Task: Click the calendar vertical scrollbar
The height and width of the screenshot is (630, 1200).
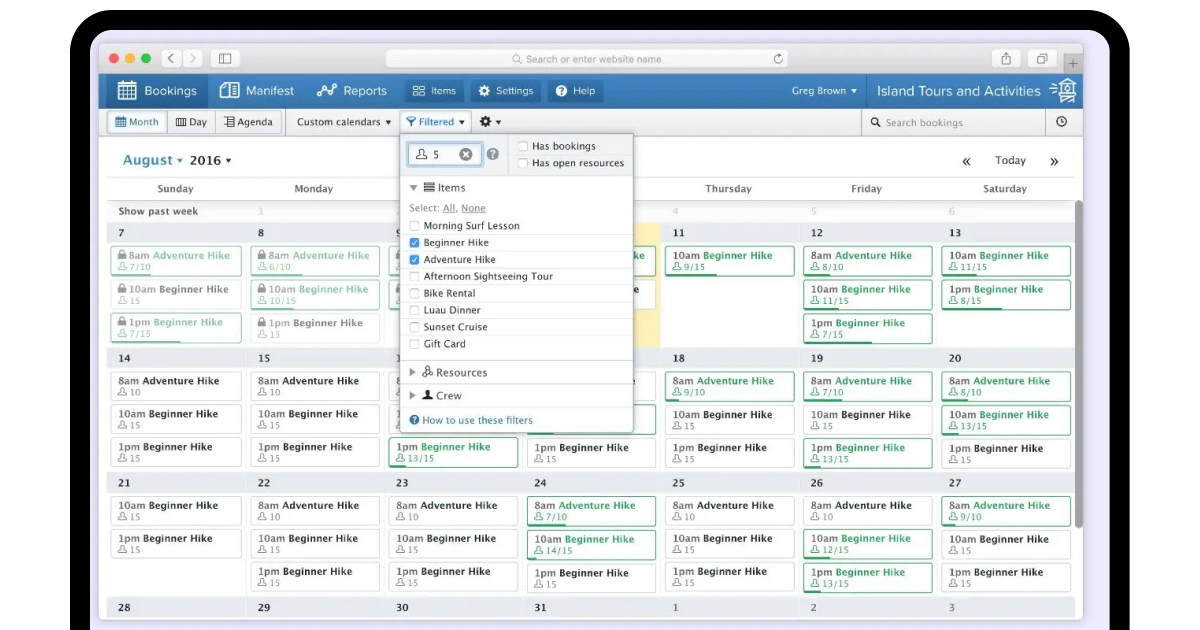Action: [x=1078, y=365]
